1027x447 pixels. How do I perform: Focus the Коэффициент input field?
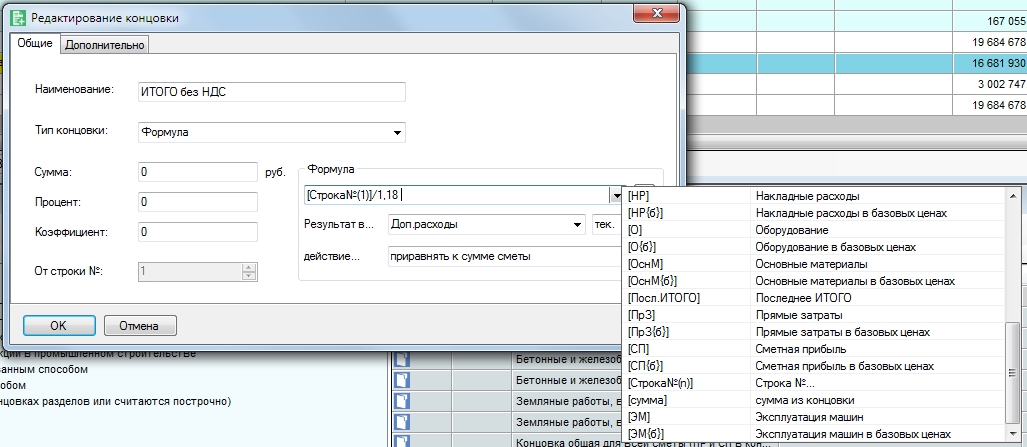pos(200,232)
